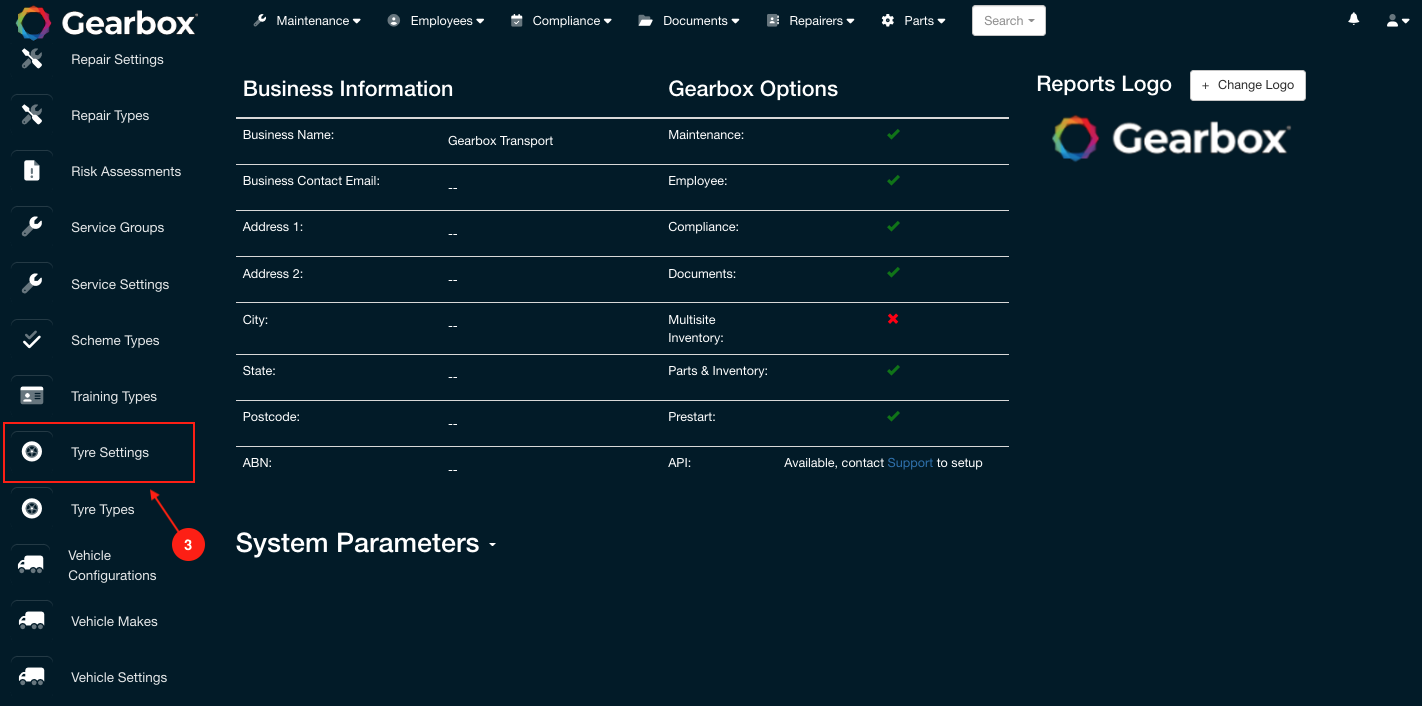
Task: Click the Gearbox logo in the header
Action: pyautogui.click(x=107, y=22)
